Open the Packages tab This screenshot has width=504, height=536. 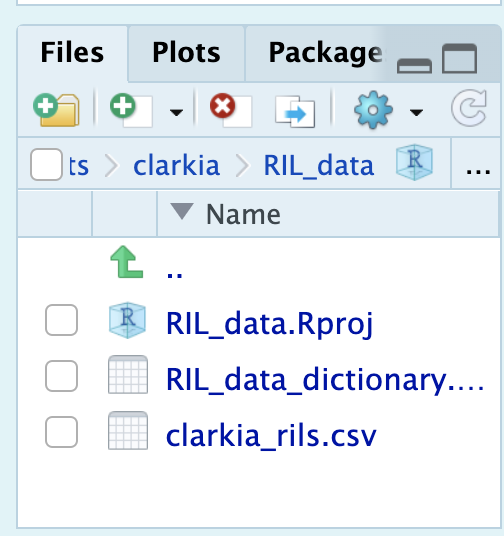(x=326, y=53)
